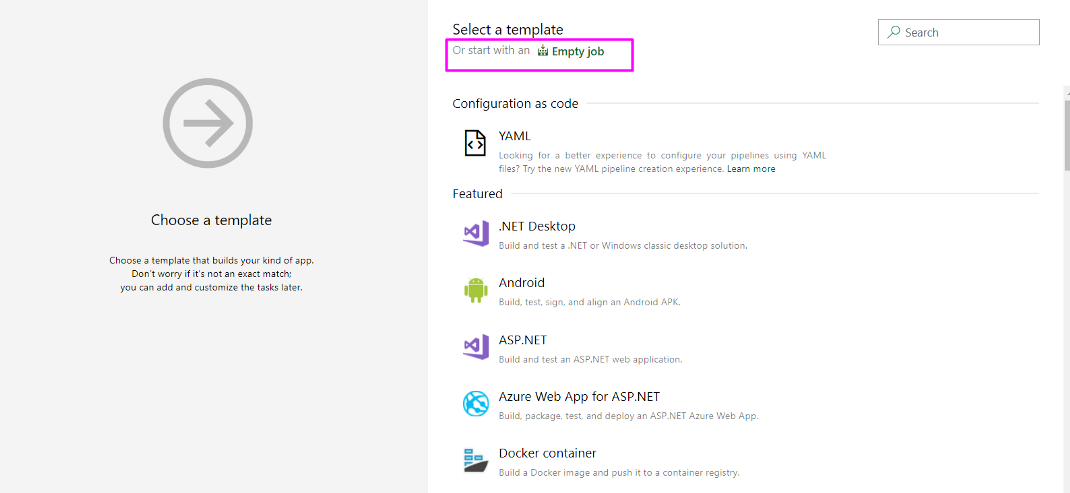
Task: Click the large circled arrow graphic
Action: [207, 123]
